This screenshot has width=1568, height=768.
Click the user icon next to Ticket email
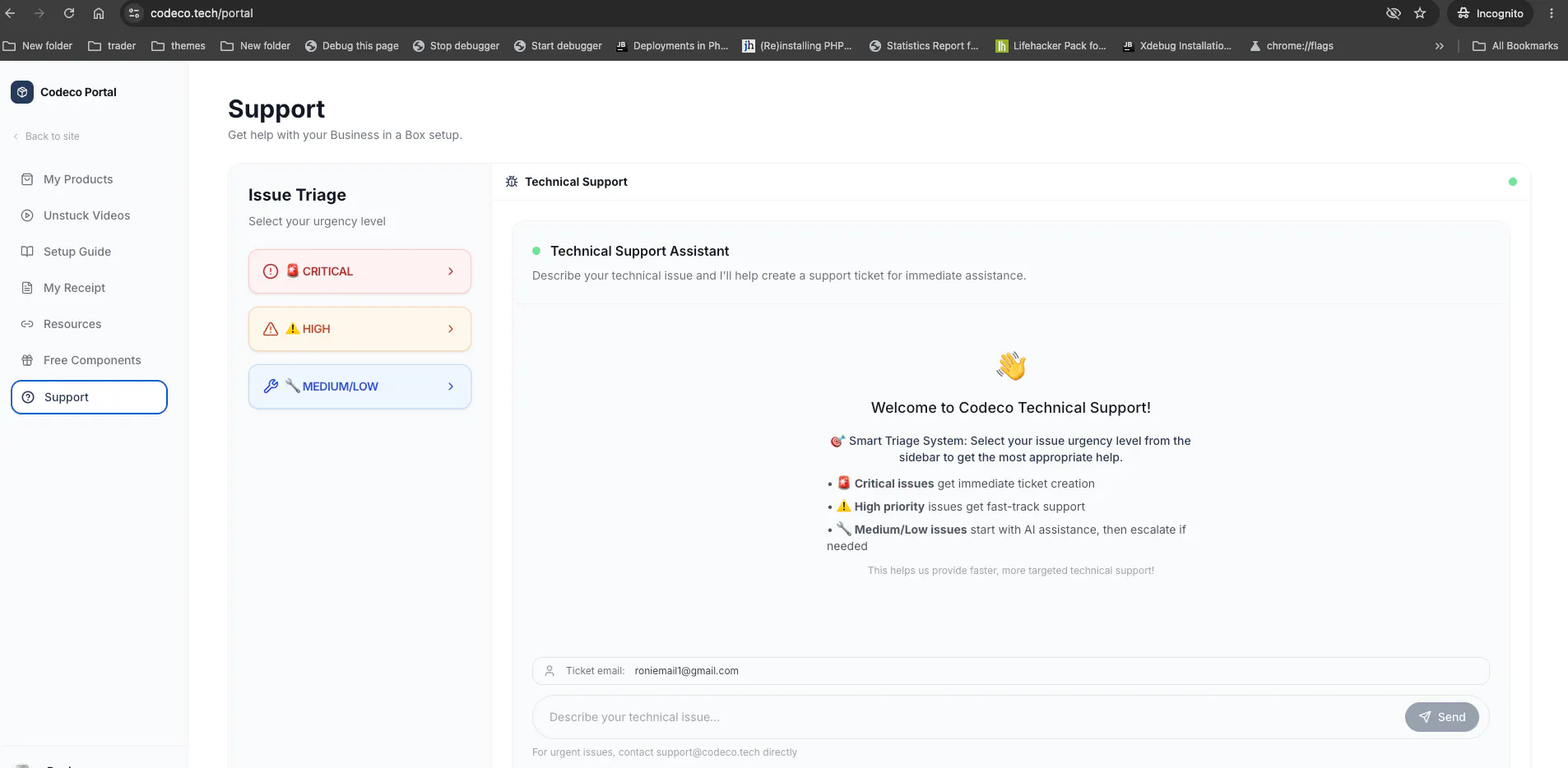click(x=550, y=671)
